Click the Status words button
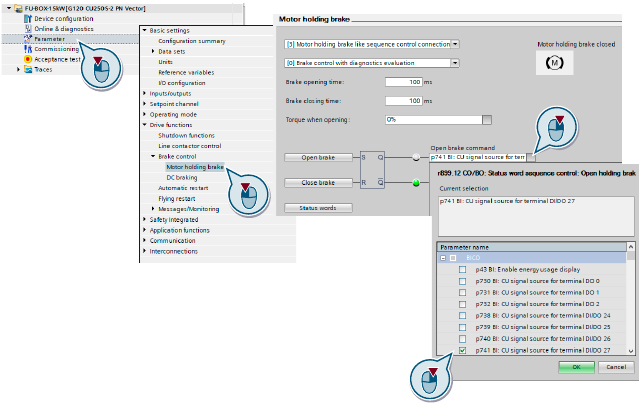 [318, 208]
